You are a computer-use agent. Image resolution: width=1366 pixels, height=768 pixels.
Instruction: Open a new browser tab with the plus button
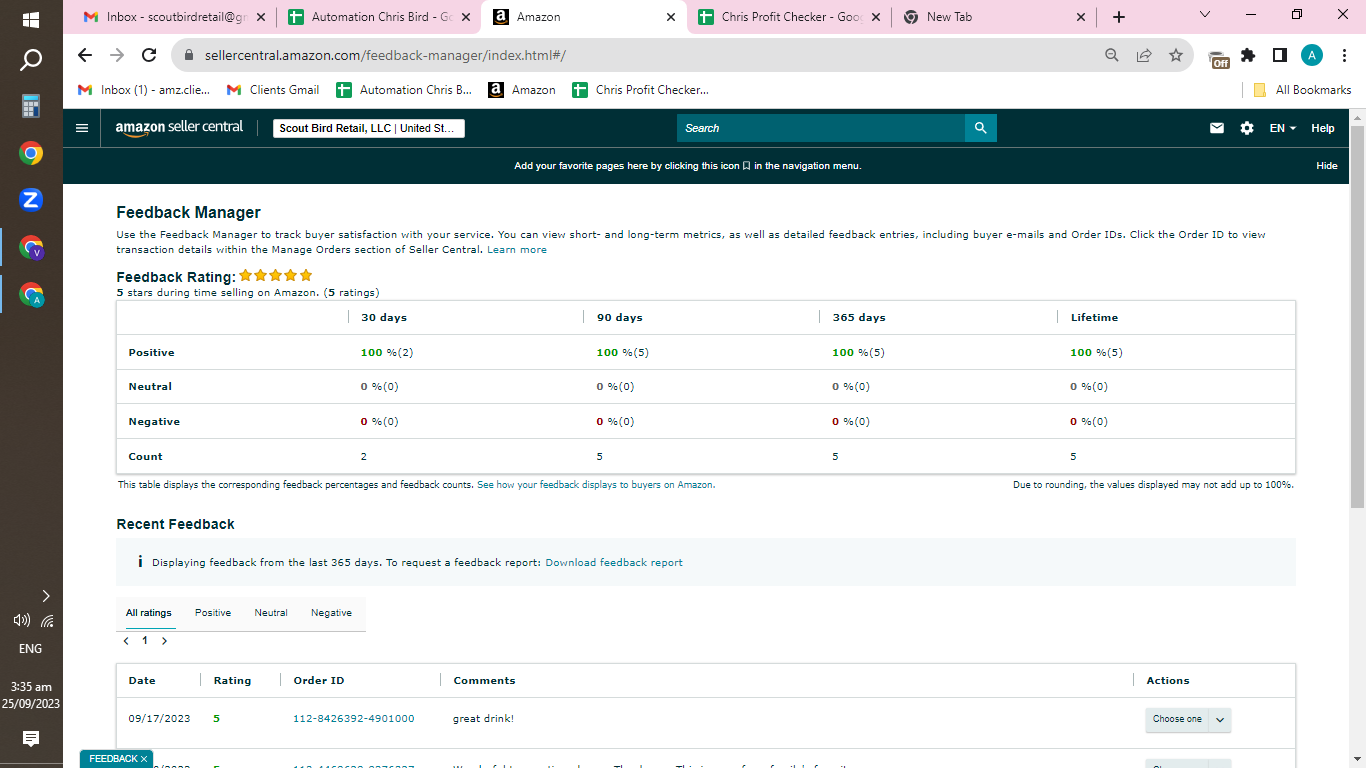[x=1119, y=17]
